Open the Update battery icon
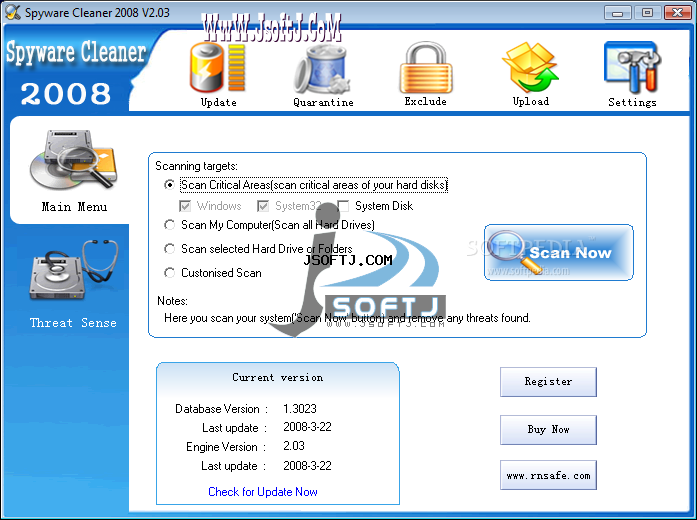Screen dimensions: 697x520 [x=218, y=67]
